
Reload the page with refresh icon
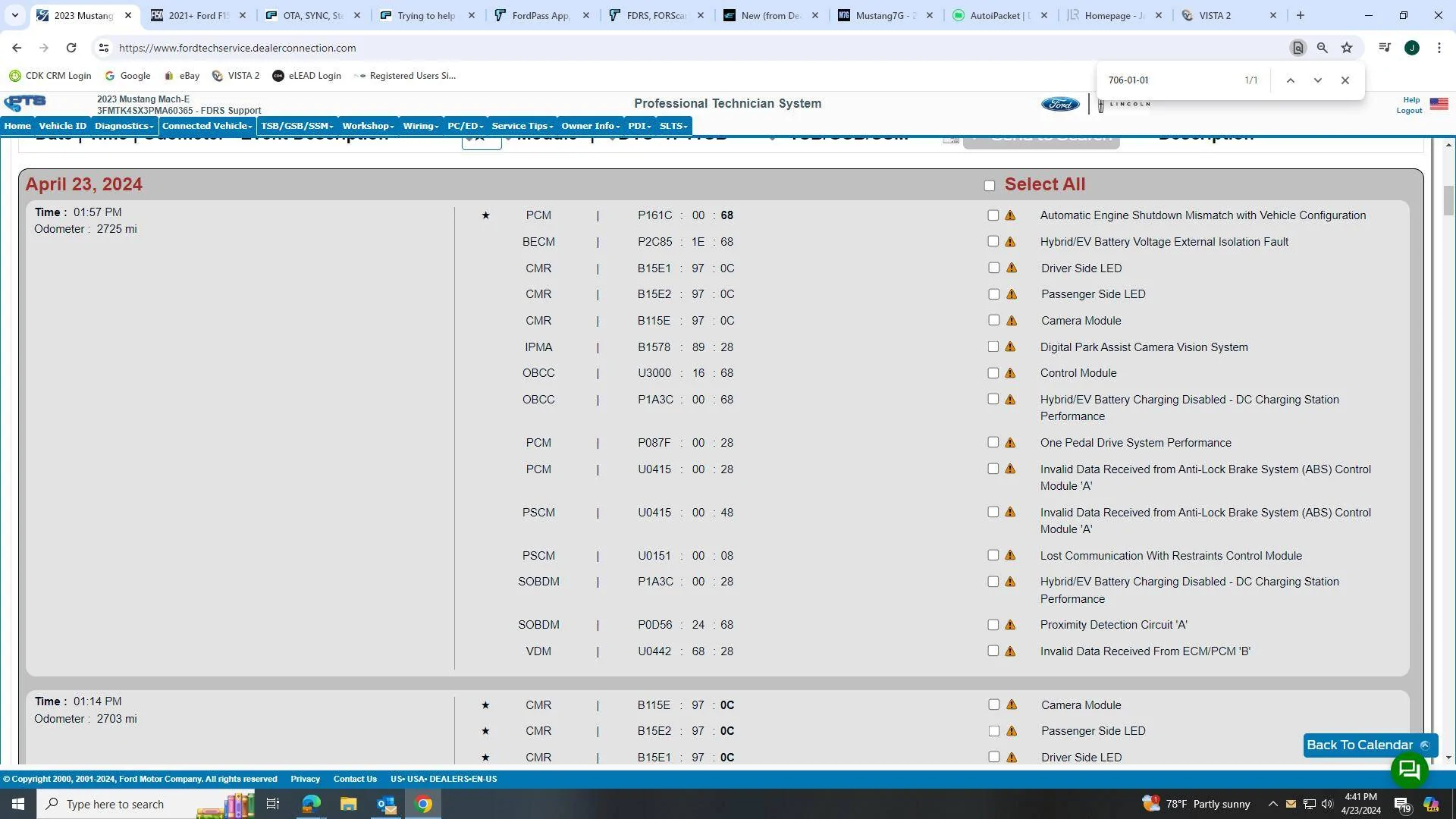point(71,48)
